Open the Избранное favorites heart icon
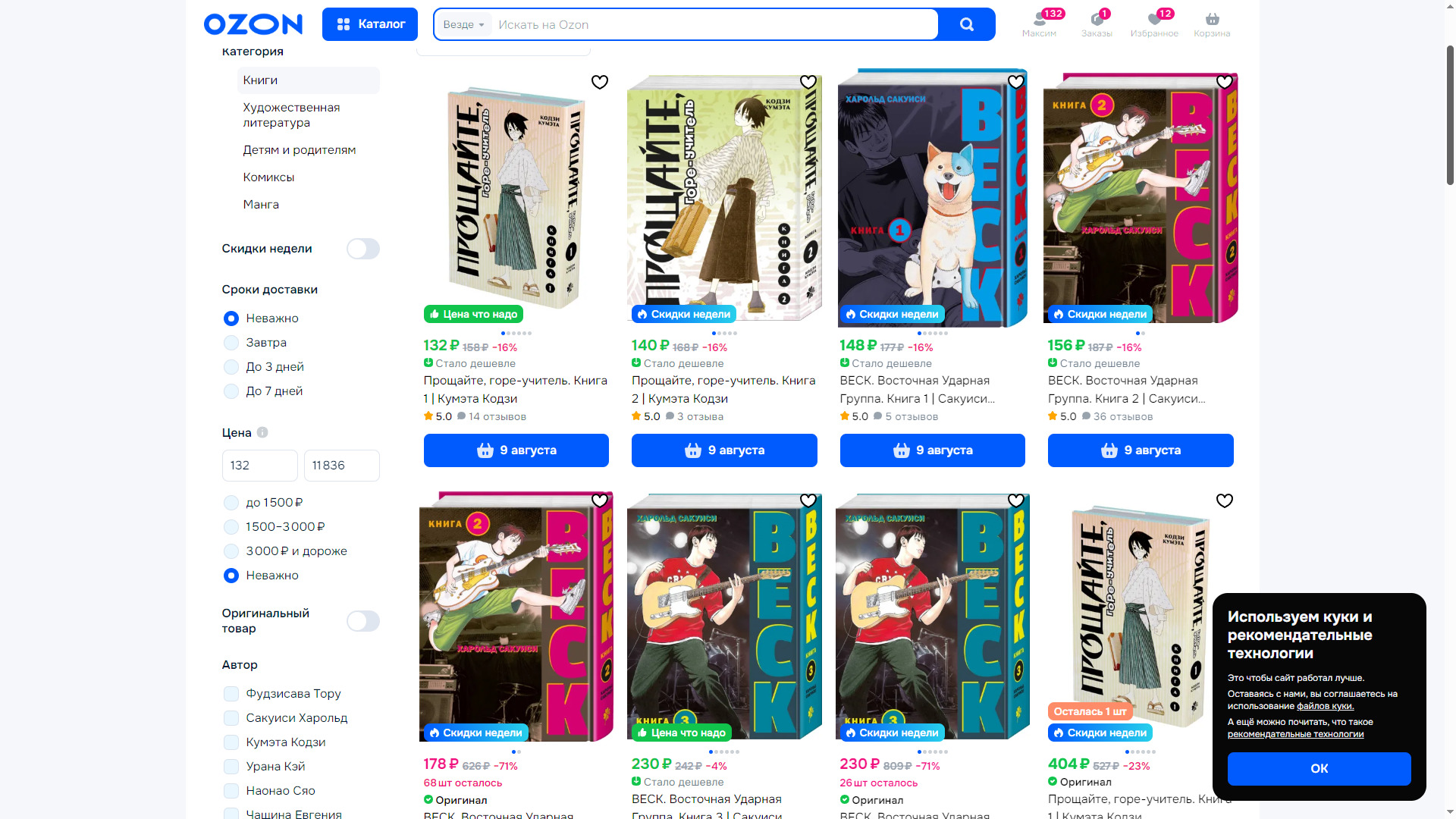This screenshot has height=819, width=1456. click(x=1153, y=19)
